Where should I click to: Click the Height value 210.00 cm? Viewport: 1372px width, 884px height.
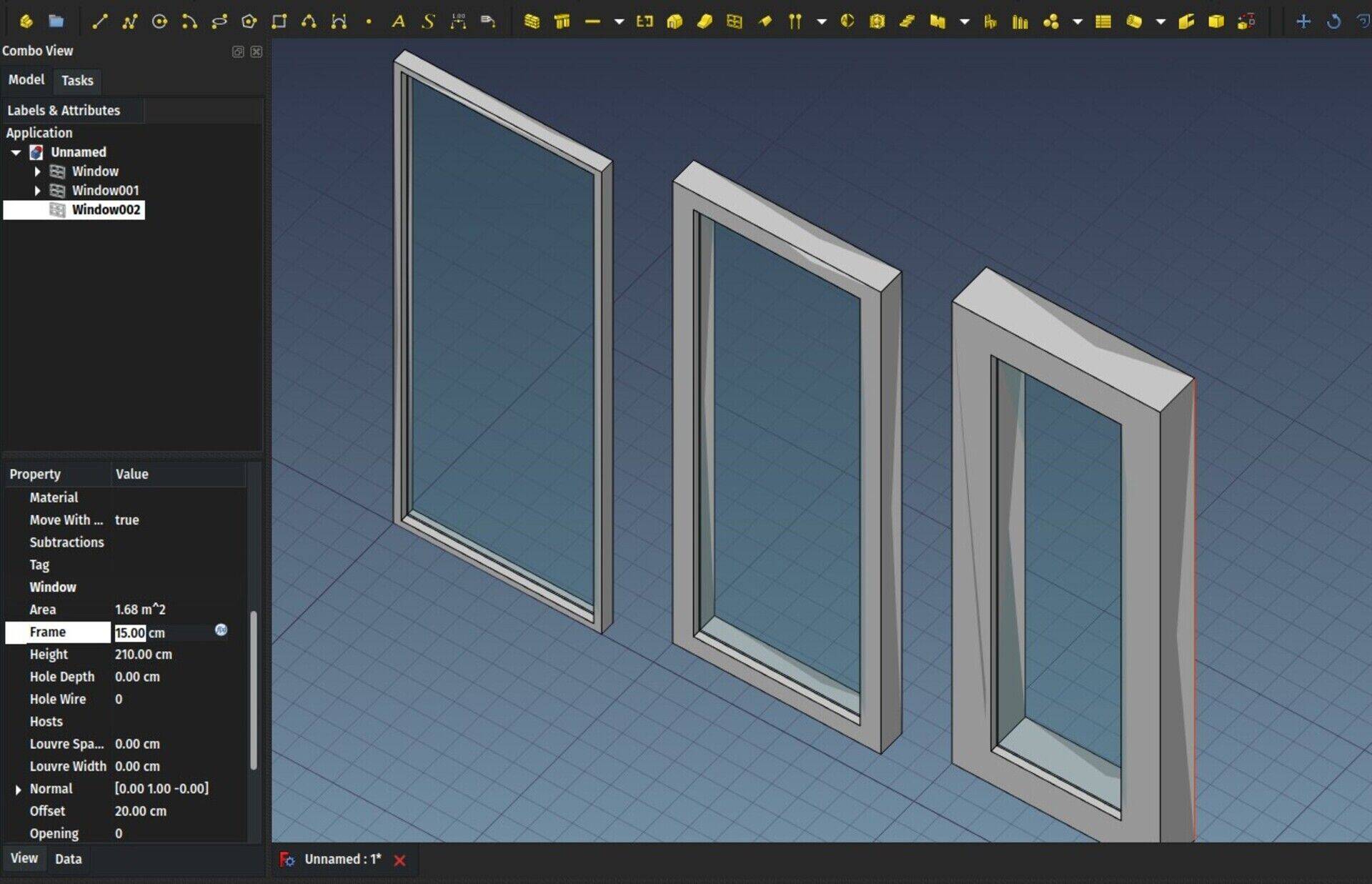(x=143, y=655)
